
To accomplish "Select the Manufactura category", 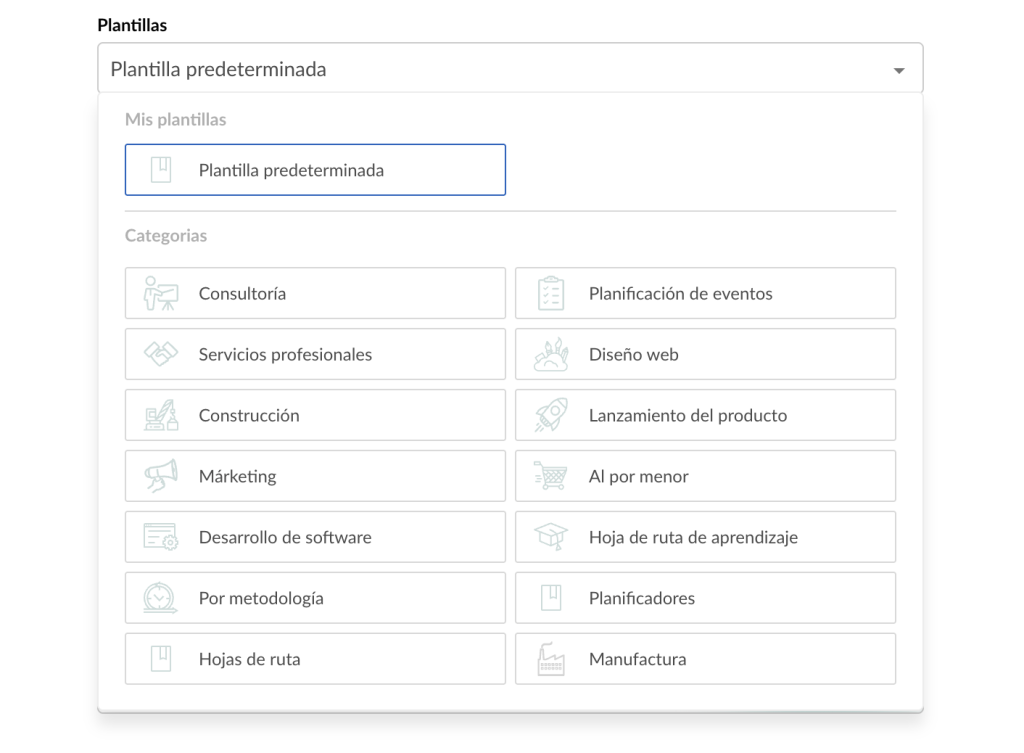I will [x=705, y=658].
